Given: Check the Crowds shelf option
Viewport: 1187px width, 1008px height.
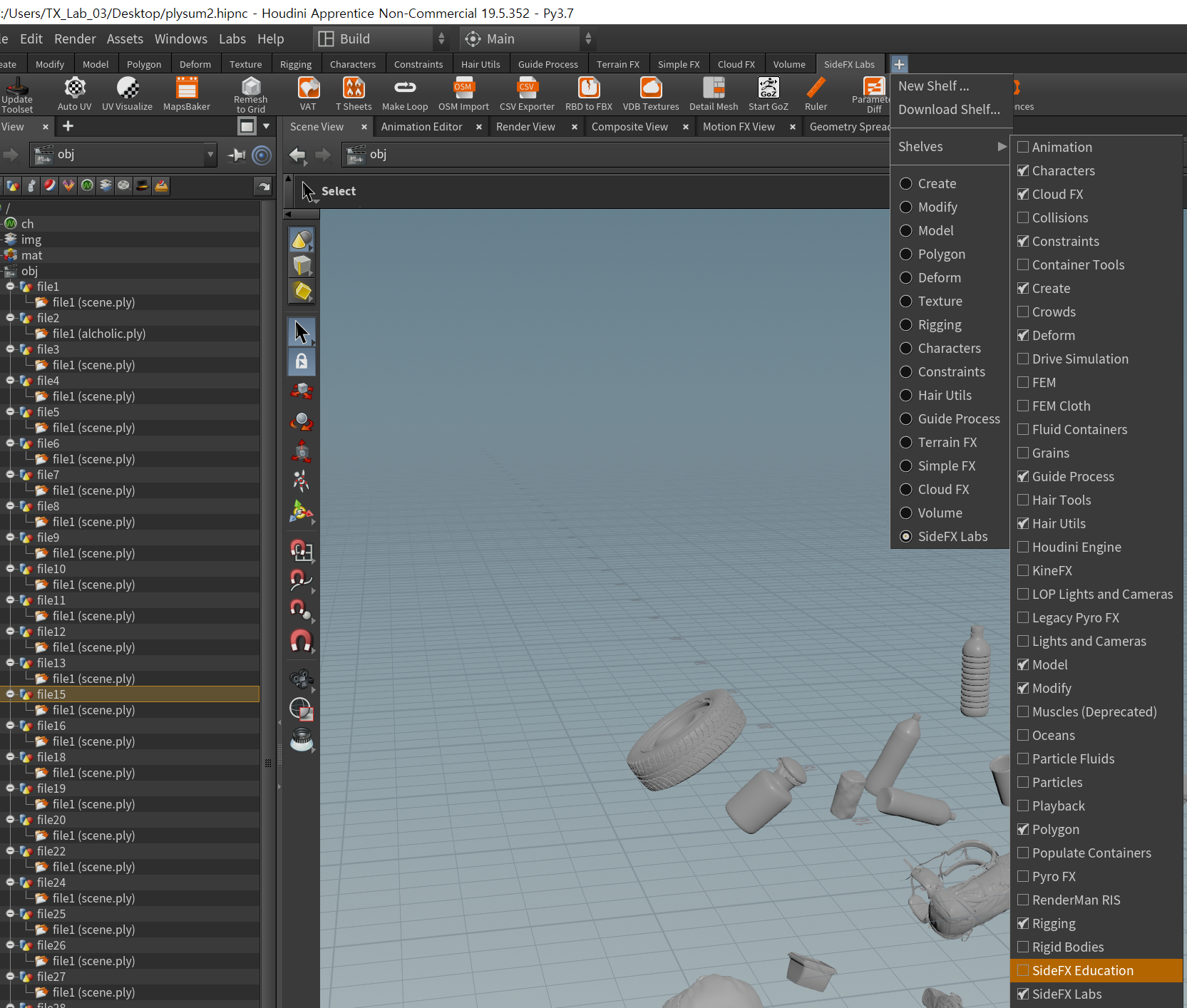Looking at the screenshot, I should coord(1023,312).
